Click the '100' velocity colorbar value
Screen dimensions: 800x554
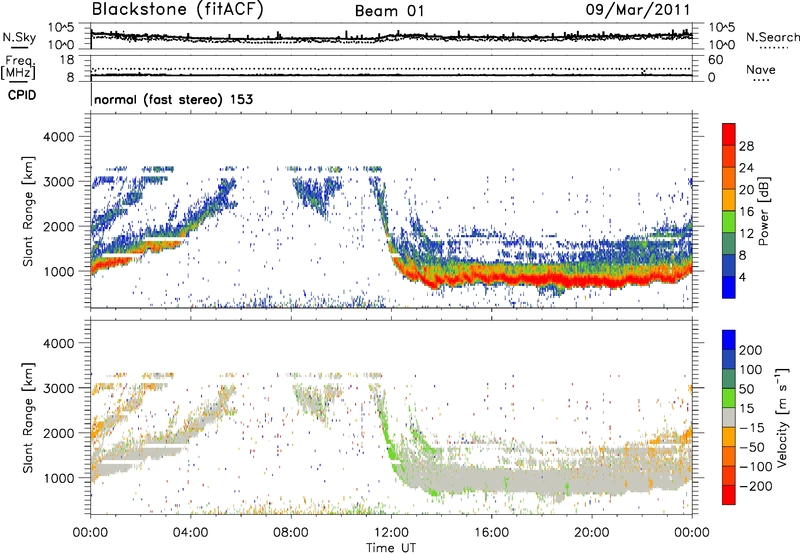tap(751, 369)
